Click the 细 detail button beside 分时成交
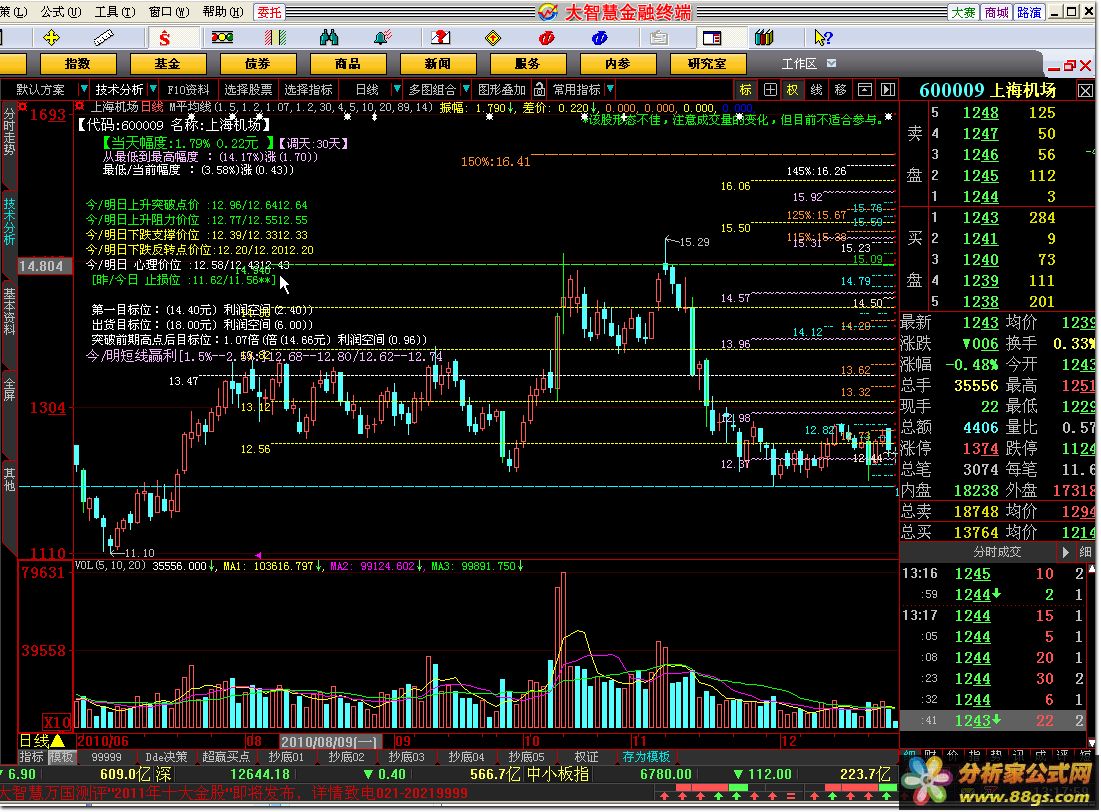This screenshot has width=1101, height=812. pyautogui.click(x=1085, y=552)
